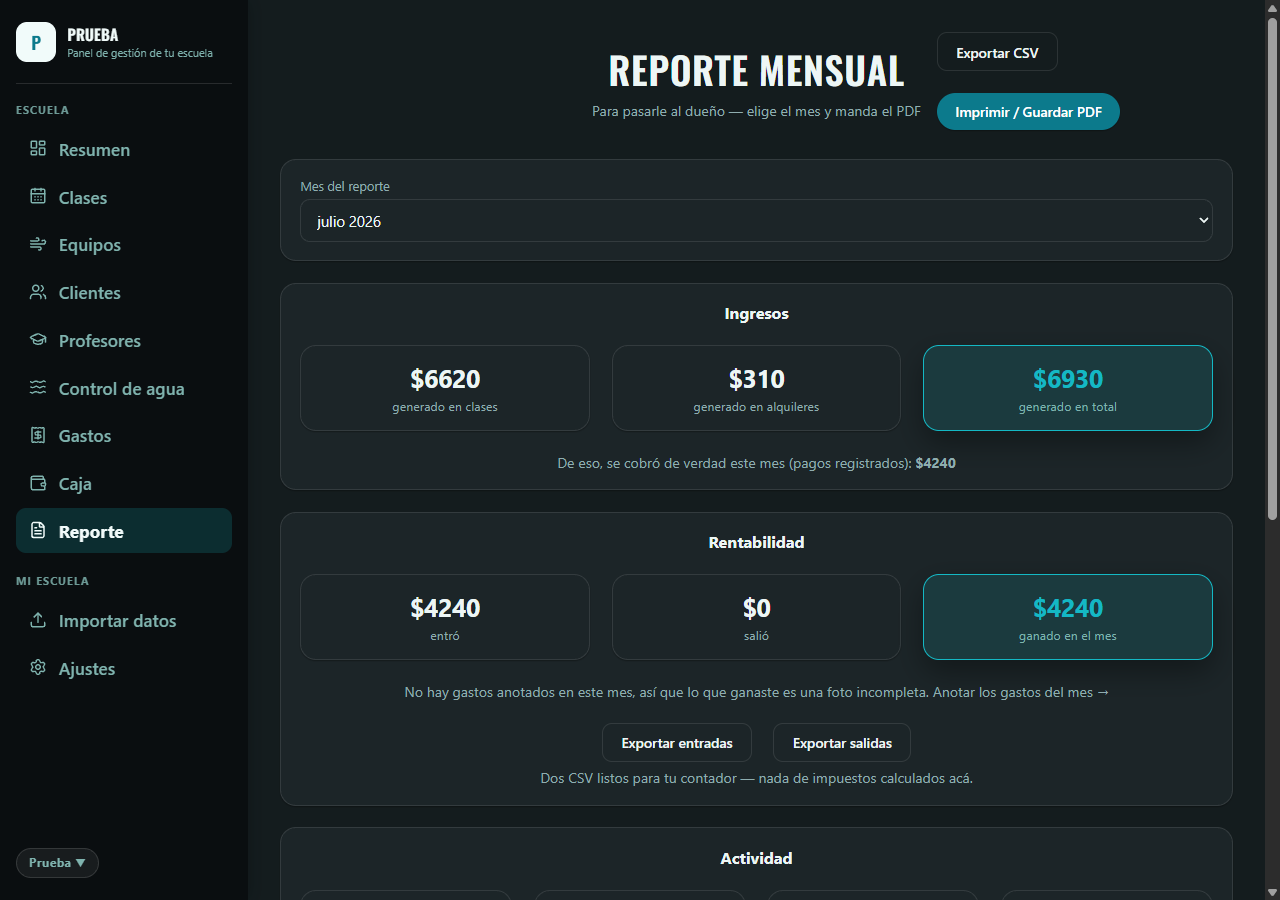The width and height of the screenshot is (1280, 900).
Task: Open the Profesores section
Action: (x=124, y=341)
